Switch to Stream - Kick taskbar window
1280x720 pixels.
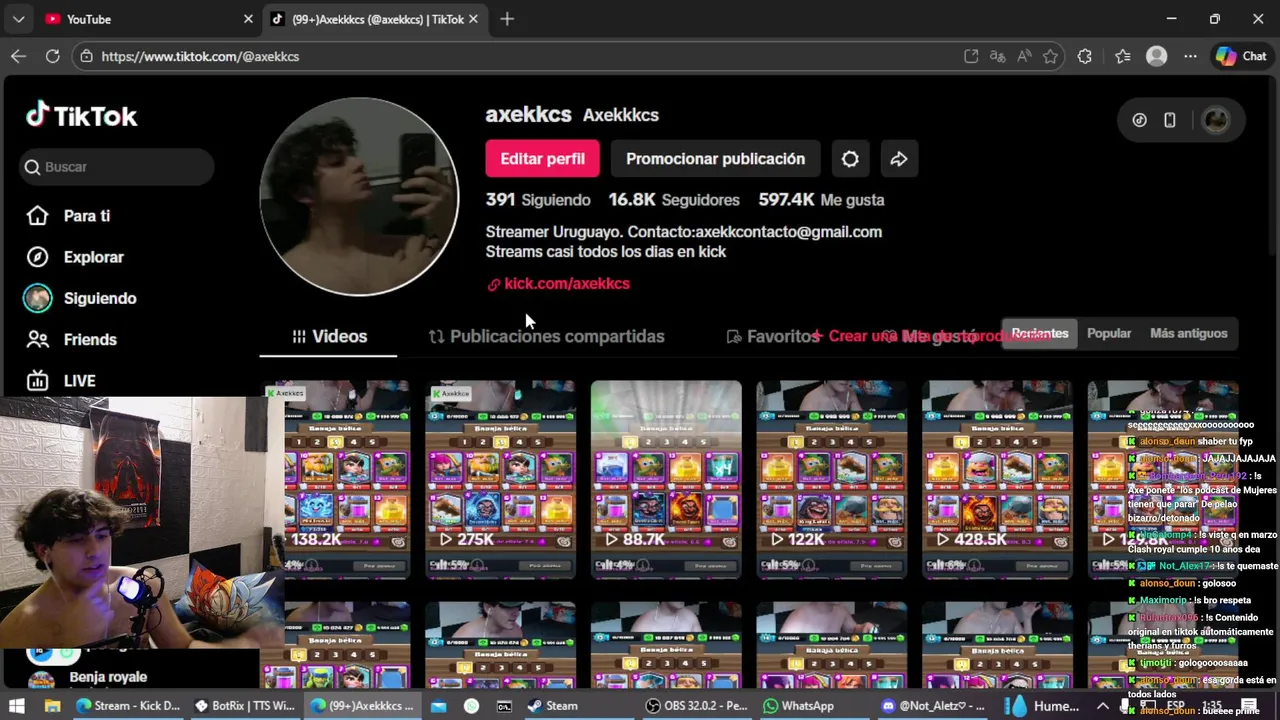click(x=128, y=706)
